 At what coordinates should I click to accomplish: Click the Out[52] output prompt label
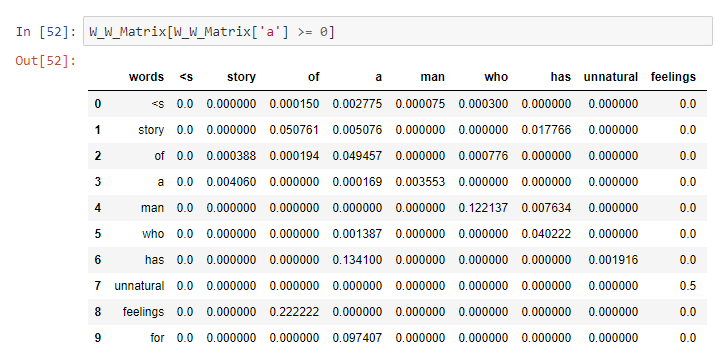pos(46,61)
